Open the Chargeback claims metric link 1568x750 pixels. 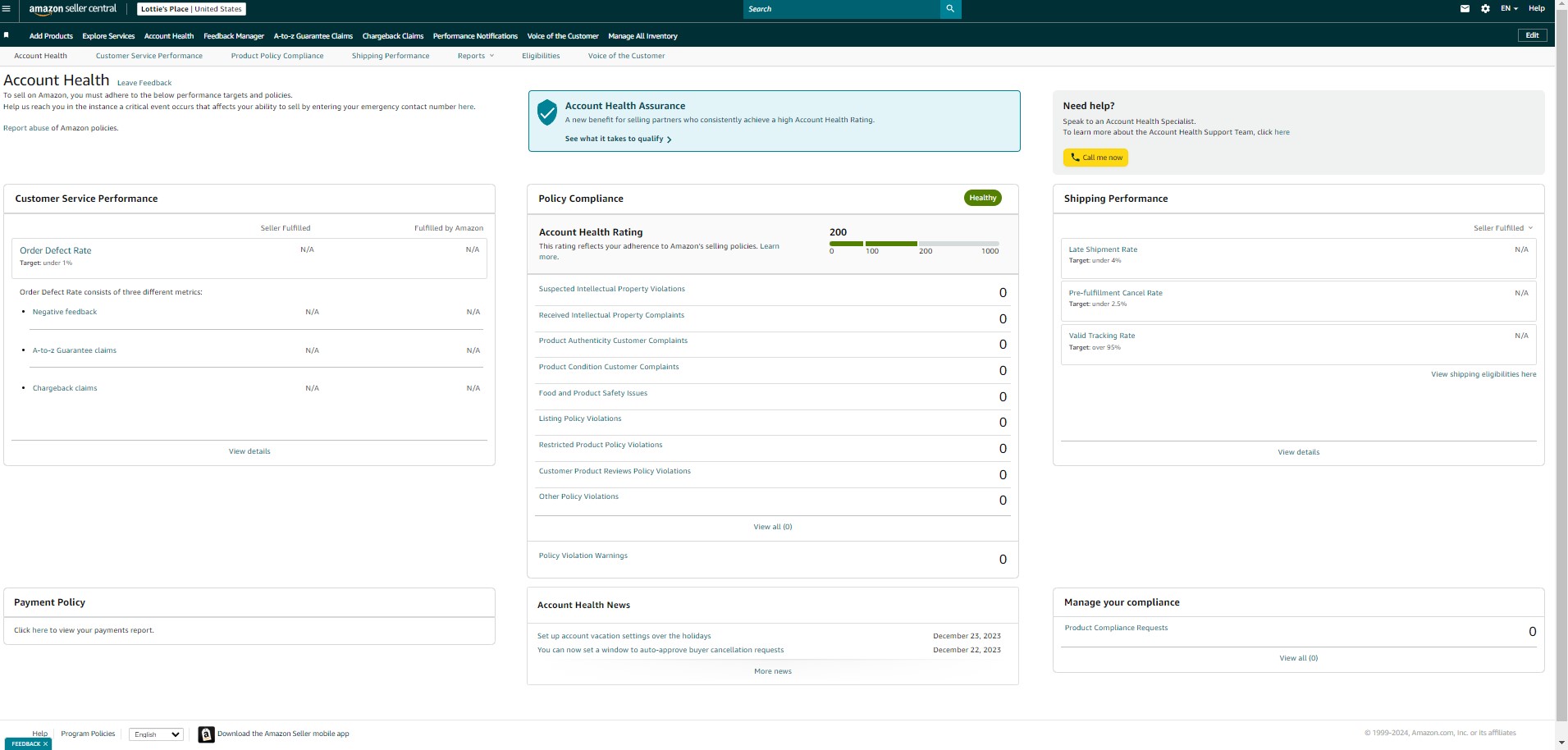(65, 388)
